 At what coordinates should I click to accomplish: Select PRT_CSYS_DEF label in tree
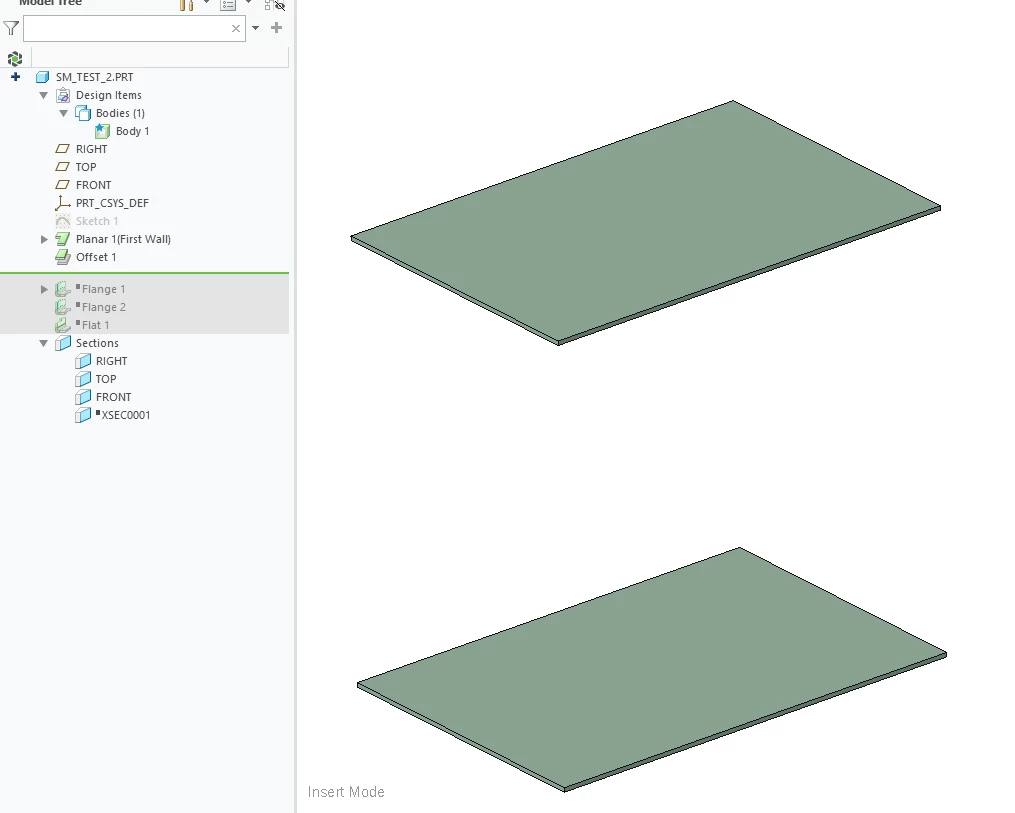tap(112, 203)
